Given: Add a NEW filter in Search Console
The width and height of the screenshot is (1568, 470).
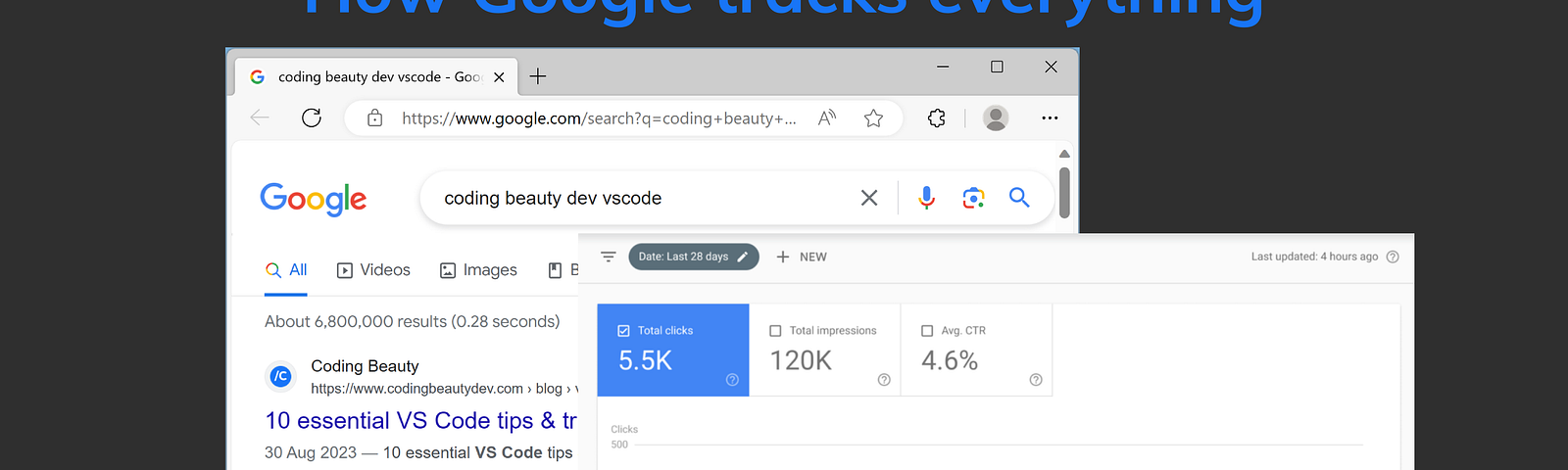Looking at the screenshot, I should (x=802, y=257).
